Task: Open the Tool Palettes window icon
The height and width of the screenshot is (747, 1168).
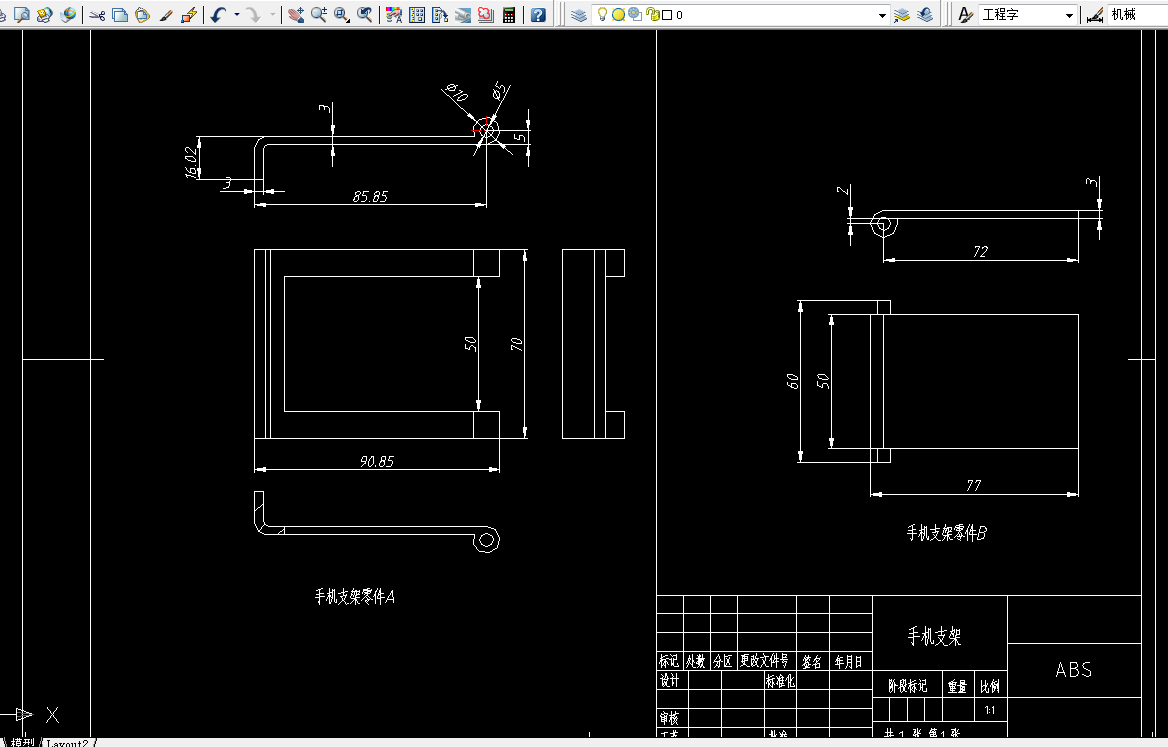Action: coord(439,14)
